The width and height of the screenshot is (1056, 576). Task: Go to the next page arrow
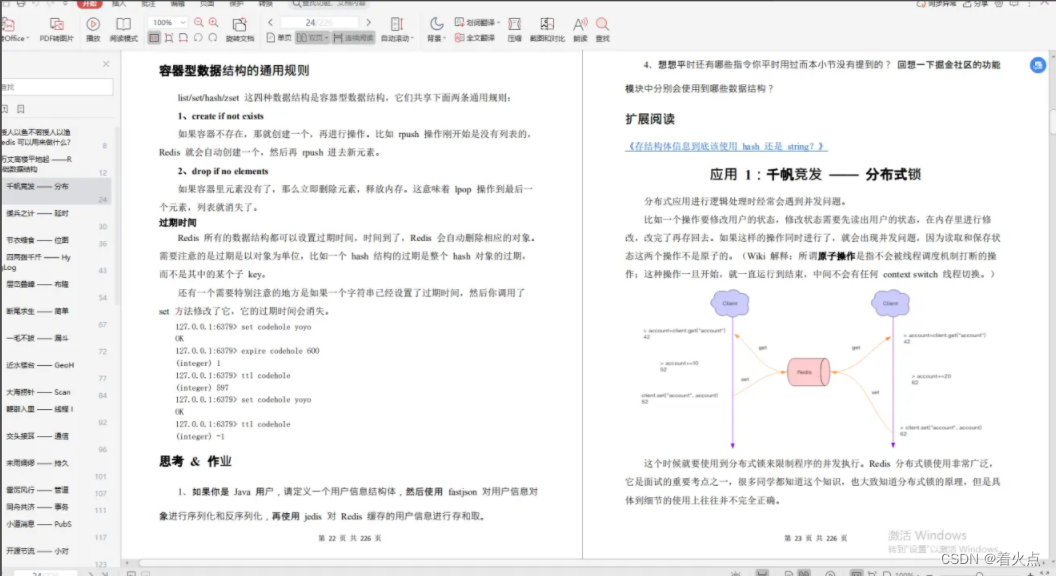click(x=368, y=22)
